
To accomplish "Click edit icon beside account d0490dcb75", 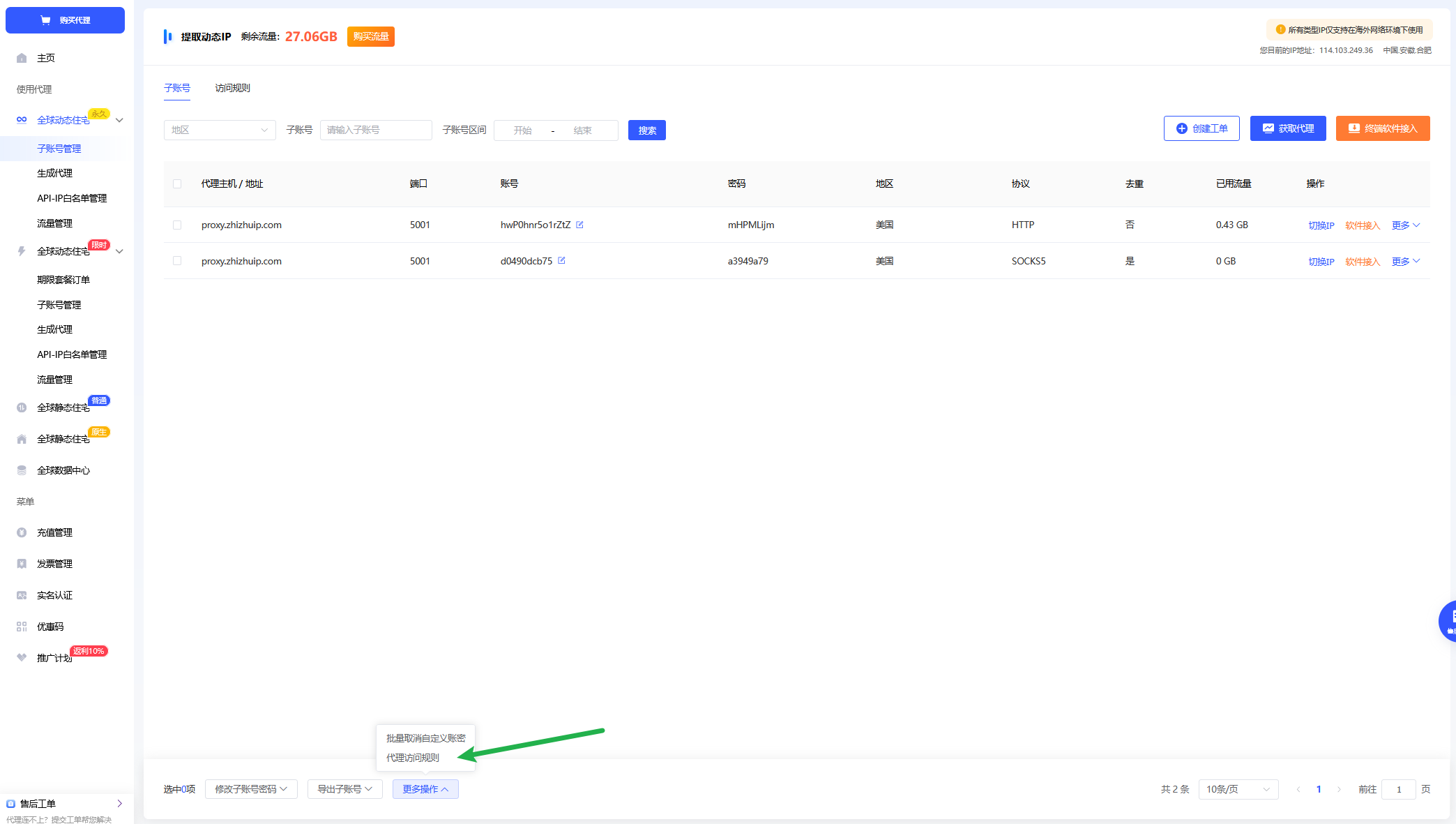I will pos(561,260).
